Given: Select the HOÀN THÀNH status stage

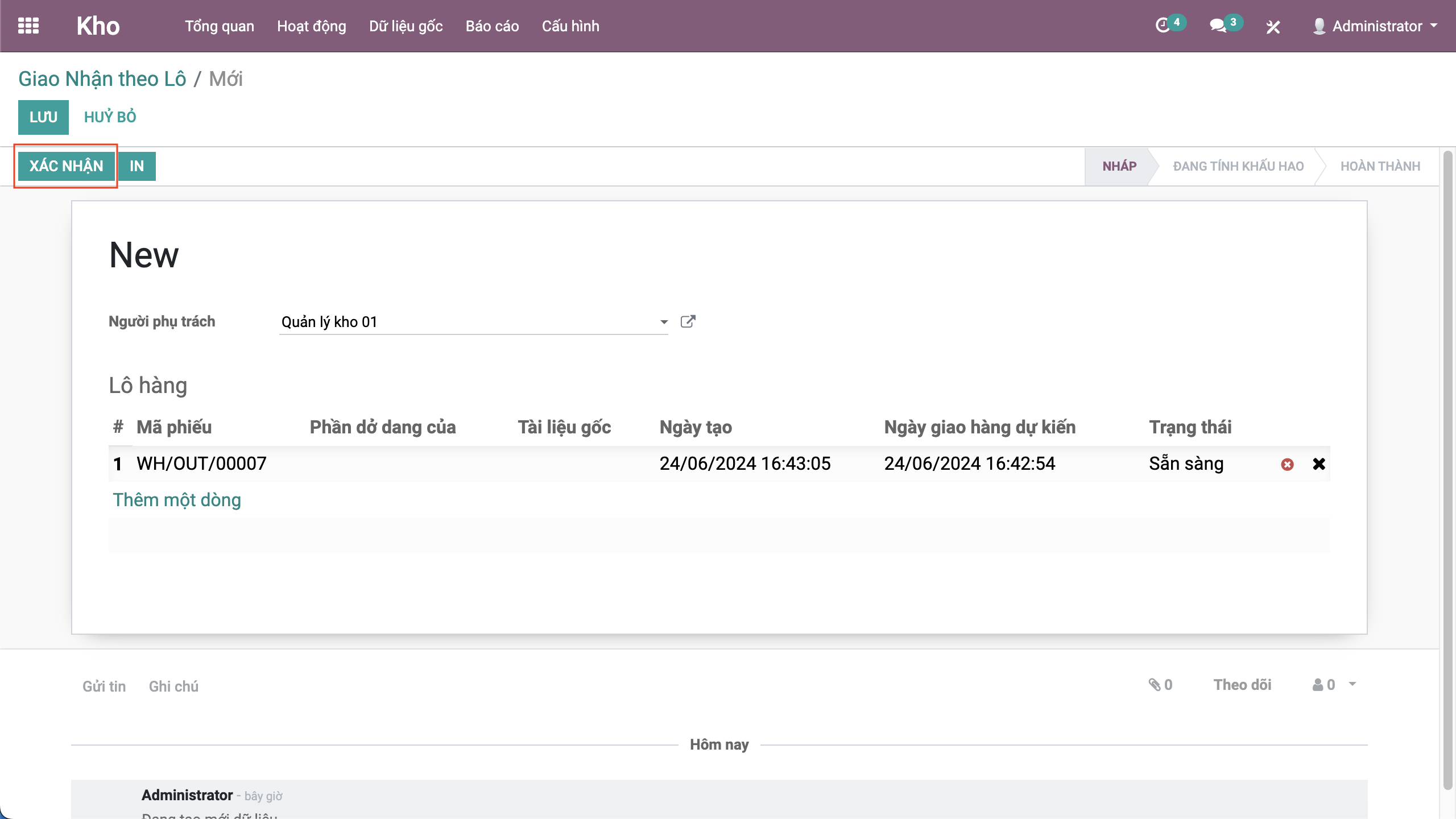Looking at the screenshot, I should point(1380,166).
